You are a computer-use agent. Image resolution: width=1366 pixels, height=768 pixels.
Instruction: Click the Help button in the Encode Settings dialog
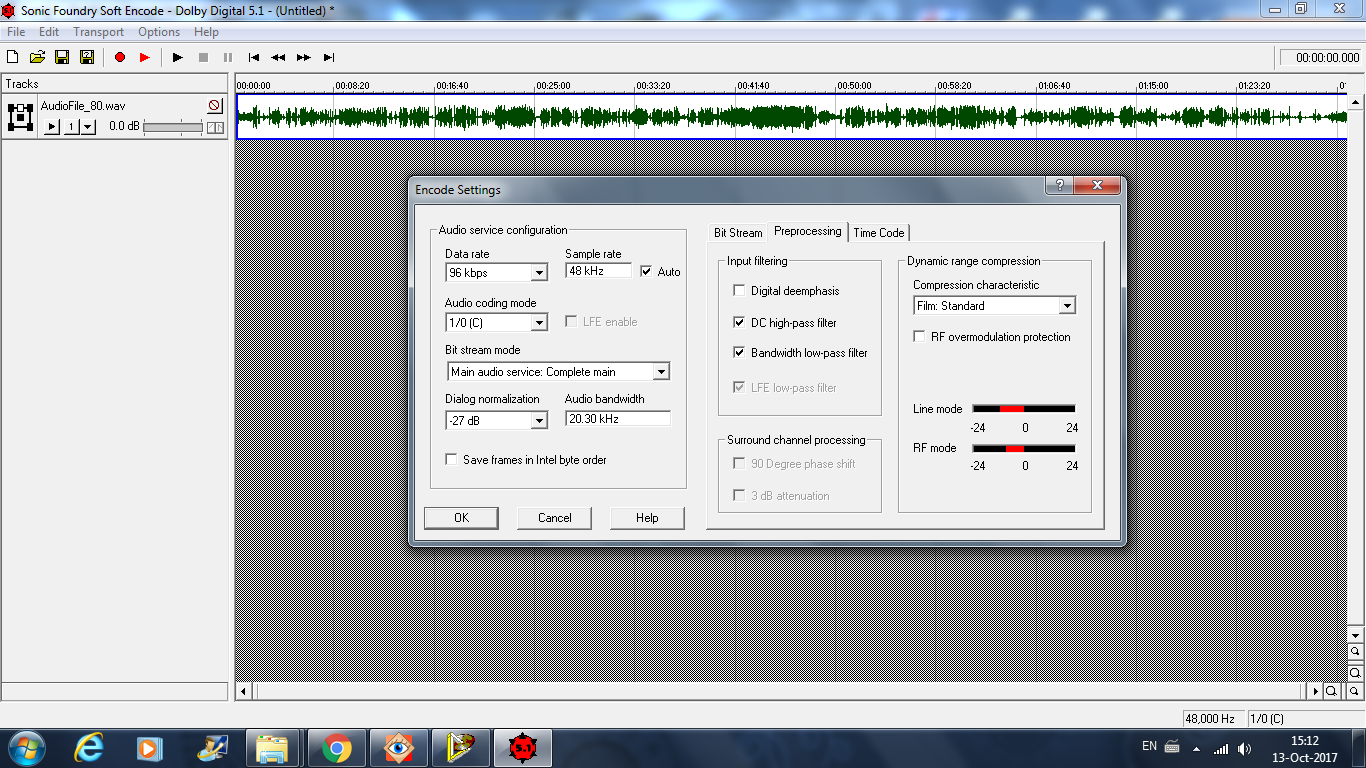pyautogui.click(x=647, y=518)
